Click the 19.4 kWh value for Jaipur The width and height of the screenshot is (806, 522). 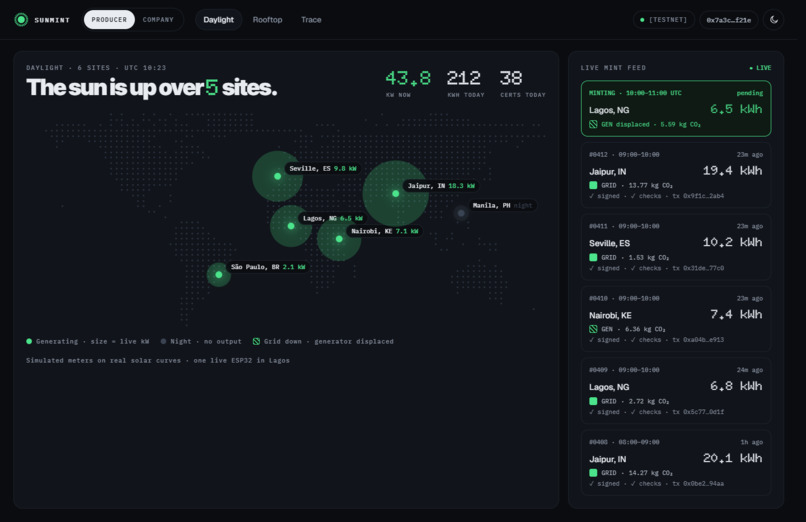732,171
